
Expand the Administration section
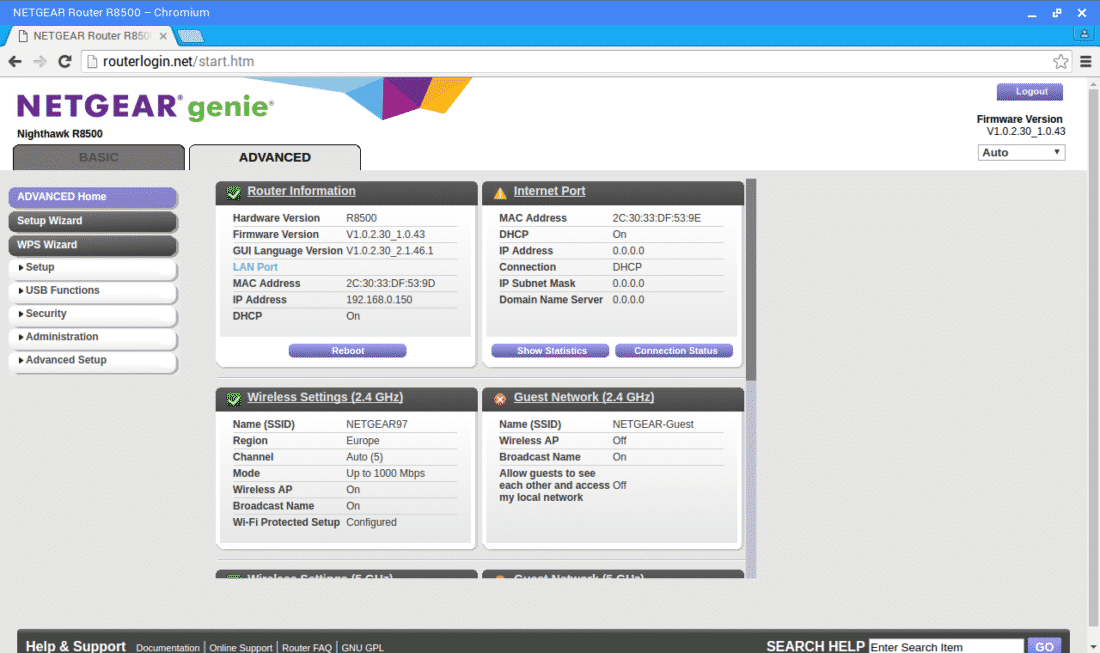[93, 337]
